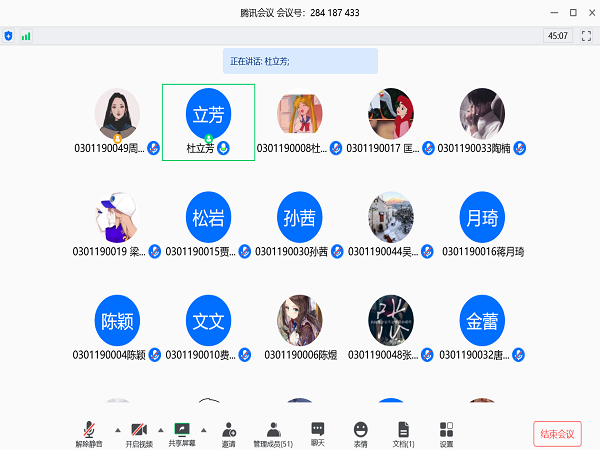Click the unmute microphone icon (解除静音)
Viewport: 600px width, 450px height.
(x=89, y=428)
